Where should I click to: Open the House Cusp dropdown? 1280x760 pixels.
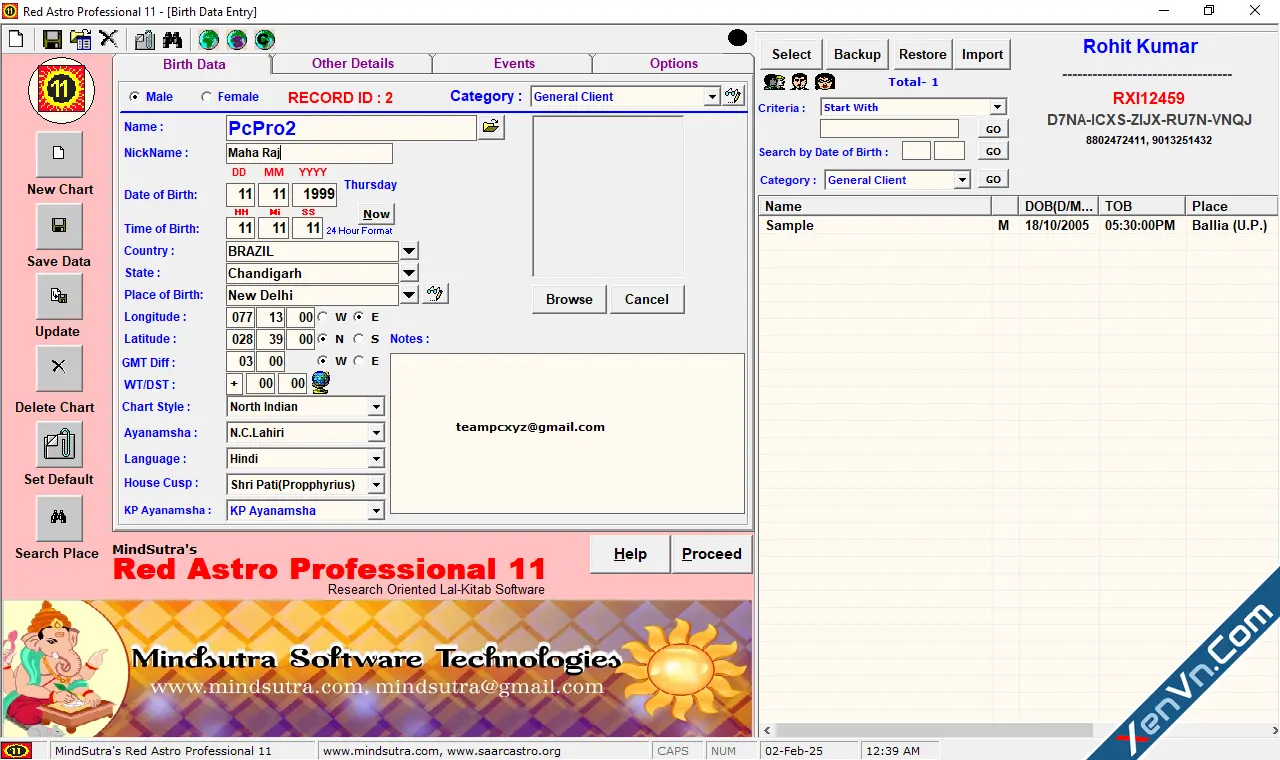376,485
